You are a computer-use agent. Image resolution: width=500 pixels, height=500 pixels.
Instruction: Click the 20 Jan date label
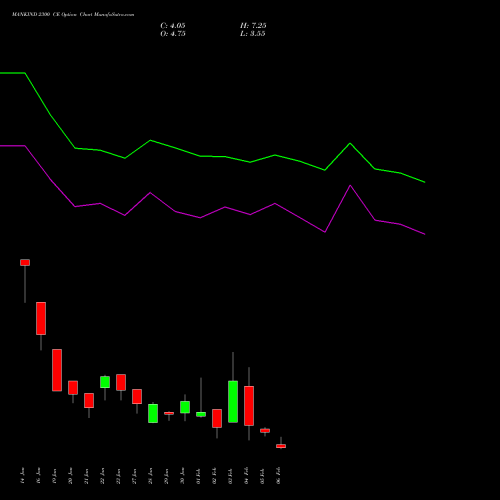70,476
